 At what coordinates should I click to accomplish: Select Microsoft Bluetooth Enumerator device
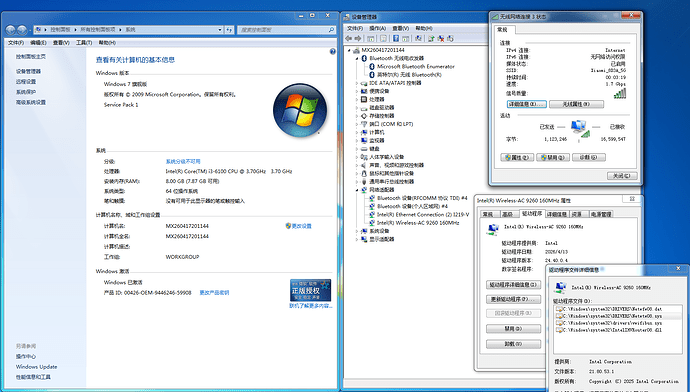tap(416, 66)
